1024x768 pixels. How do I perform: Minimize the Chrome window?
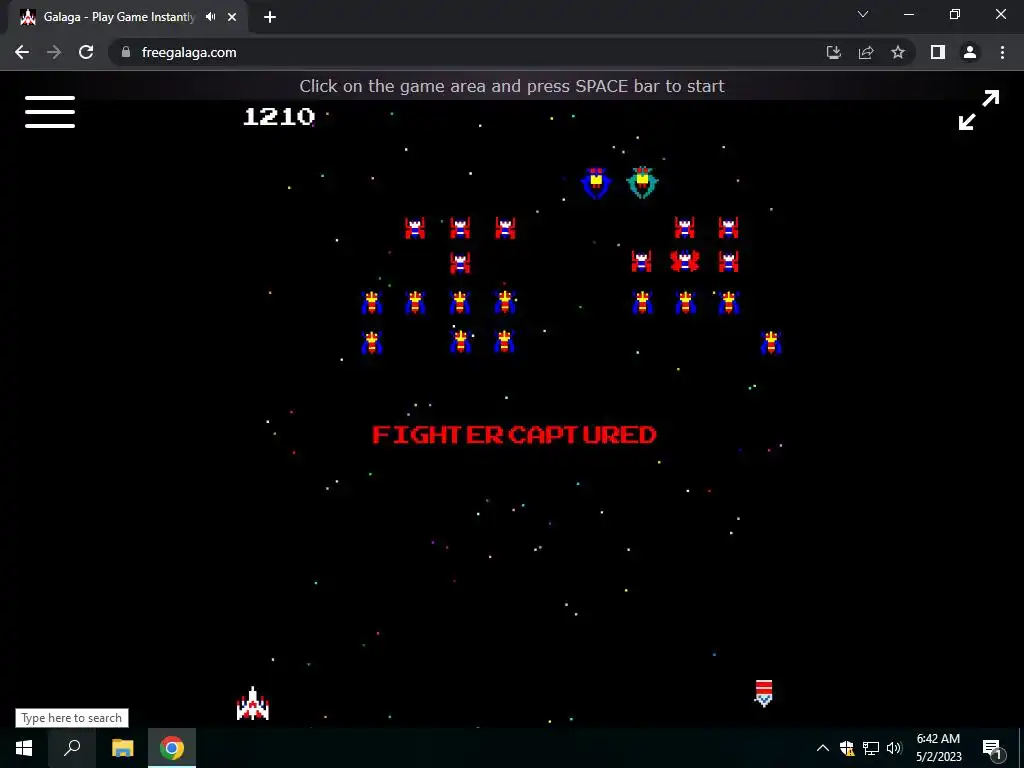click(908, 14)
